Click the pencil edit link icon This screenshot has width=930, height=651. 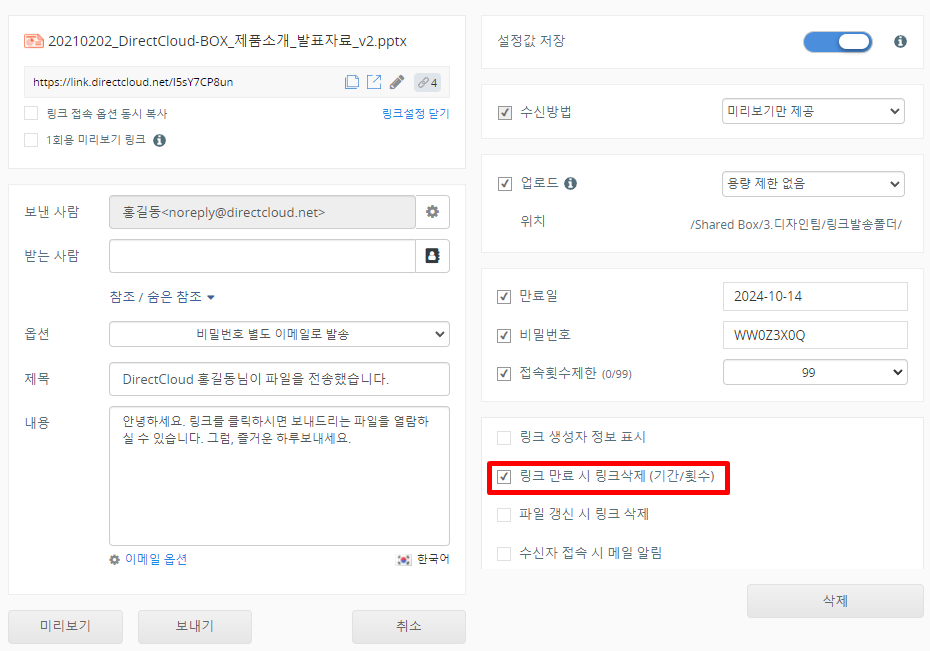click(x=397, y=82)
